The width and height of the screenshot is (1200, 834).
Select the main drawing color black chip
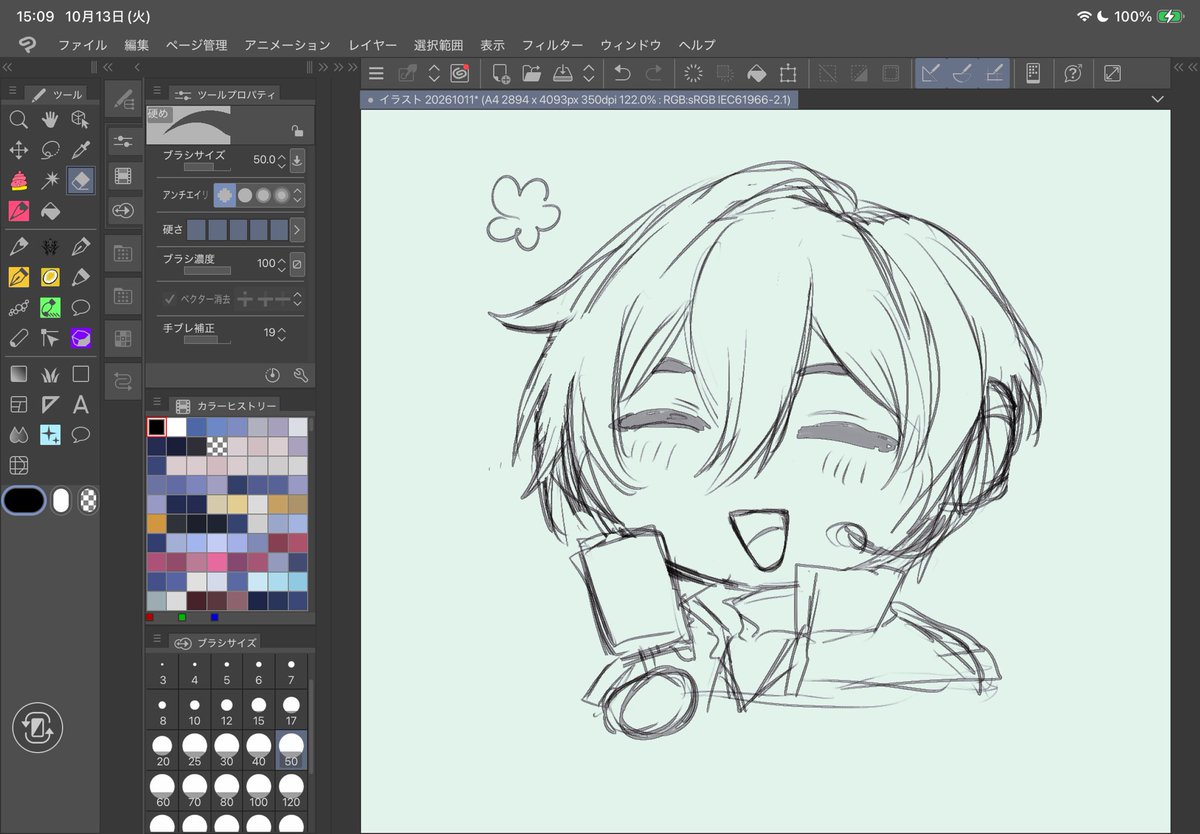[24, 500]
